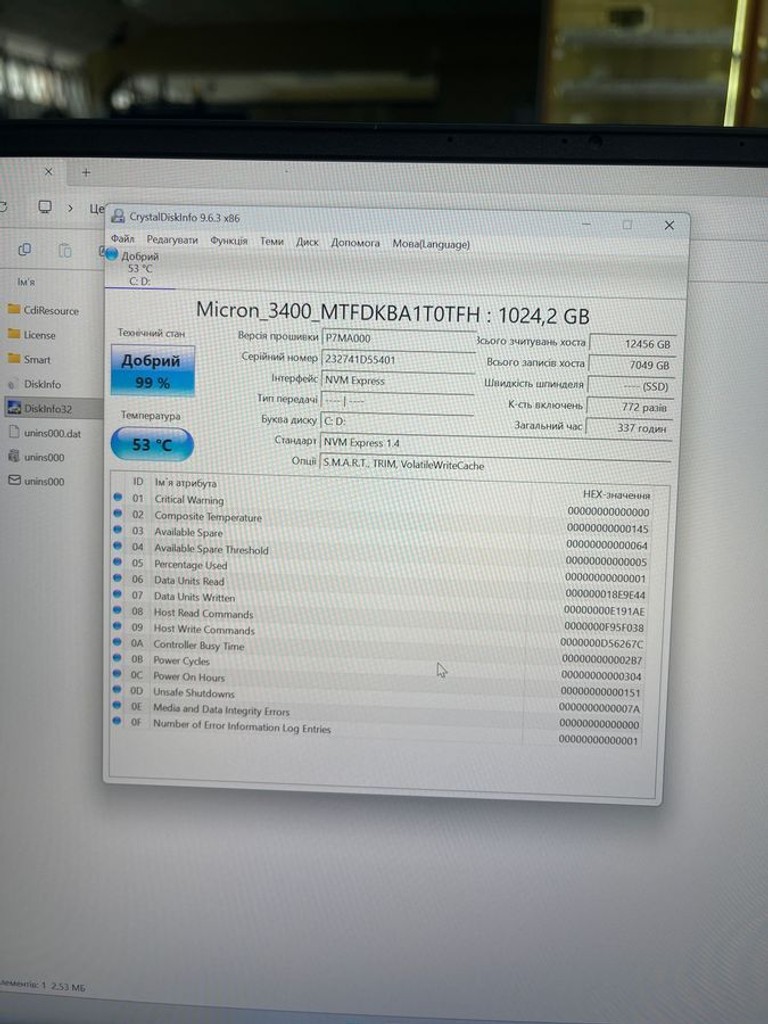Expand the address bar chevron in File Explorer

pos(70,208)
